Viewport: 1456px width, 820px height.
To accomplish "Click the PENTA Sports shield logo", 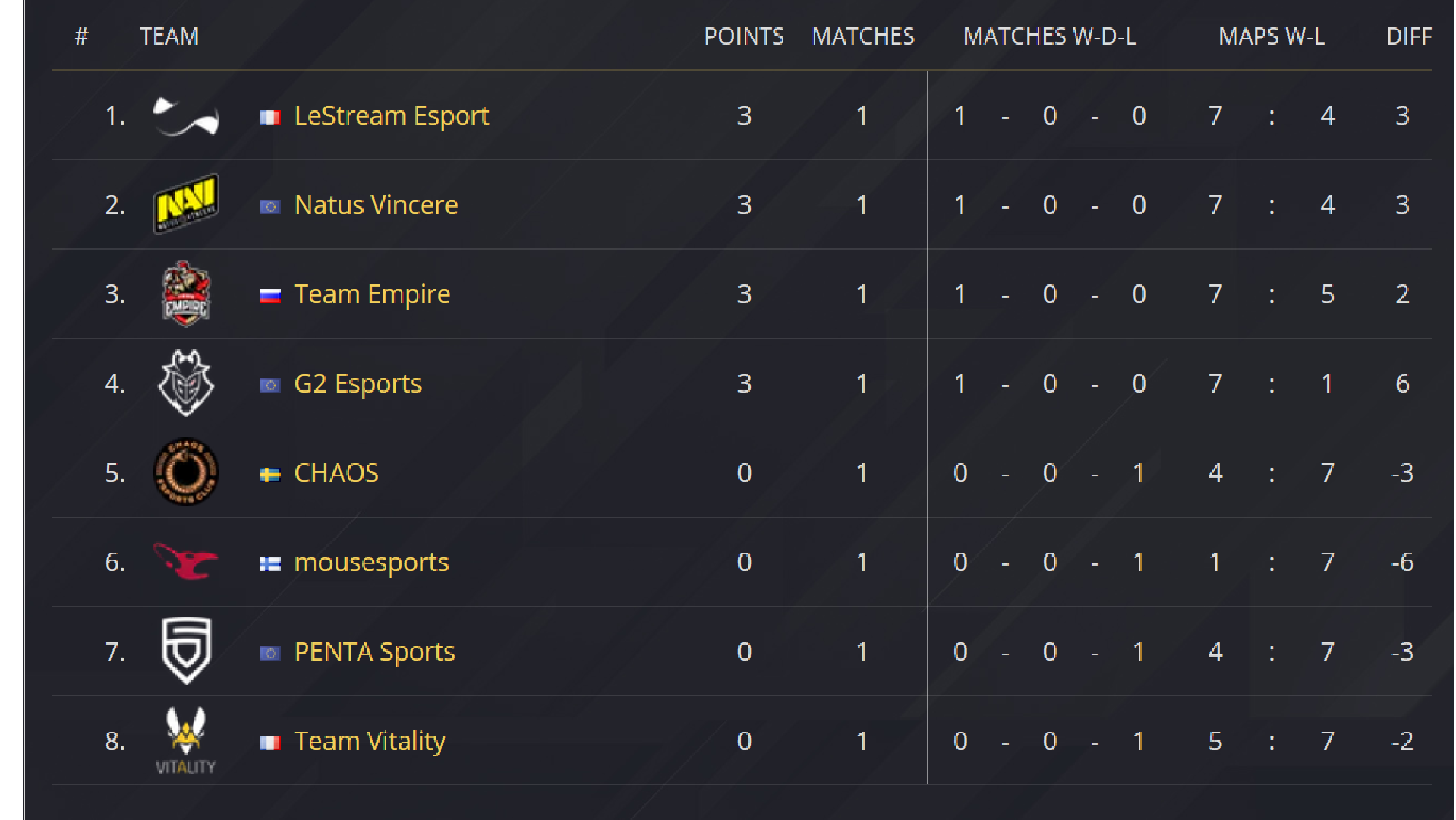I will 186,651.
